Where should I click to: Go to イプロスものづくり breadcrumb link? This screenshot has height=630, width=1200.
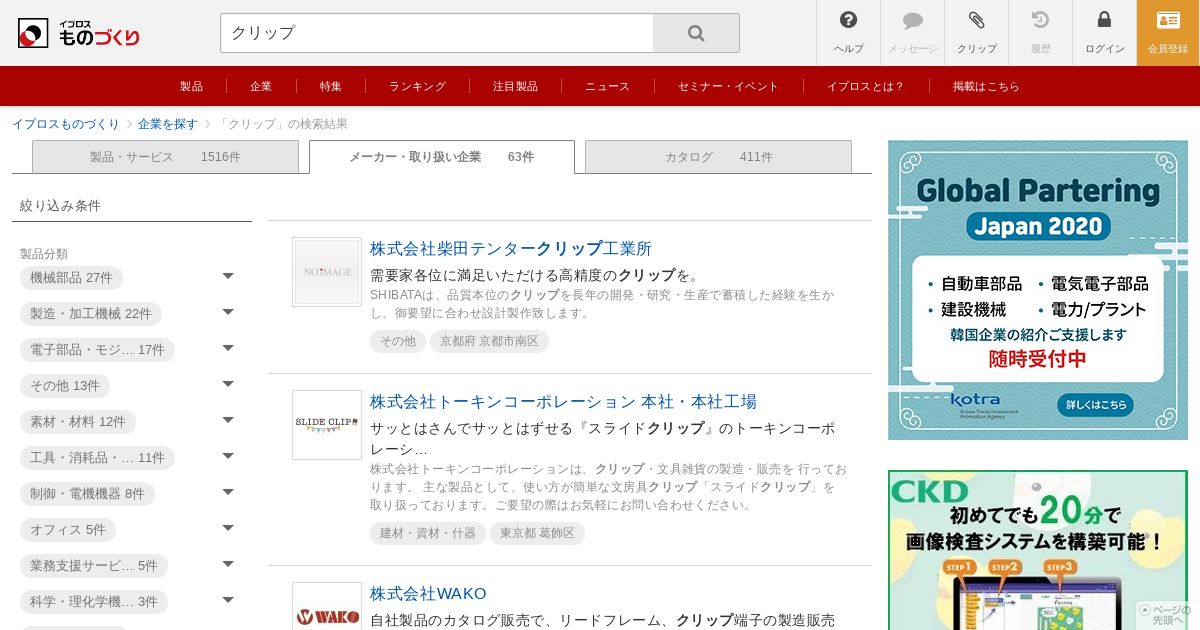(65, 124)
